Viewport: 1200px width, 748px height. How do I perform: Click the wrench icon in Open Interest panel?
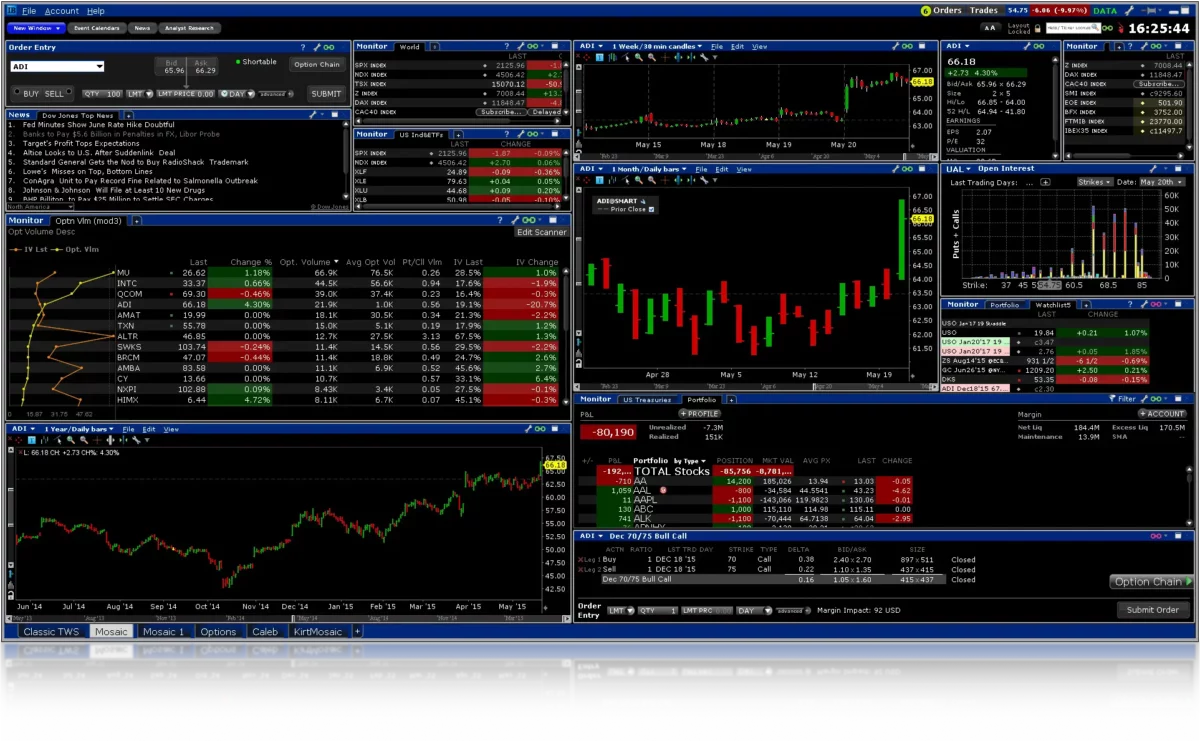(1152, 169)
